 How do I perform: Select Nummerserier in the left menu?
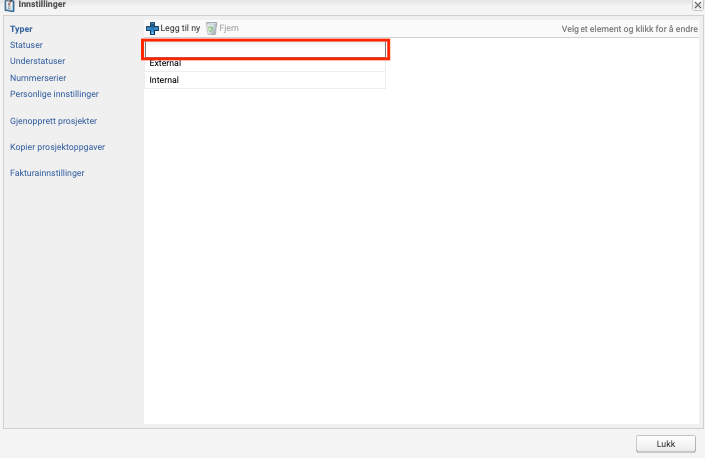37,77
